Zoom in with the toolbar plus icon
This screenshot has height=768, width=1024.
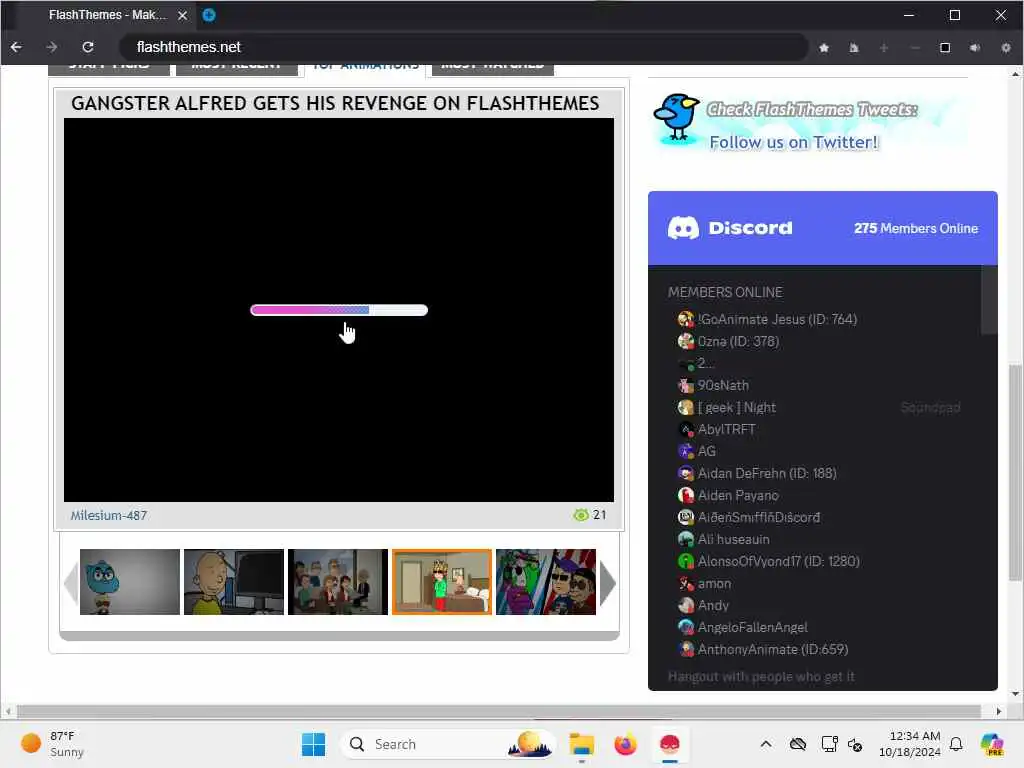pos(884,48)
